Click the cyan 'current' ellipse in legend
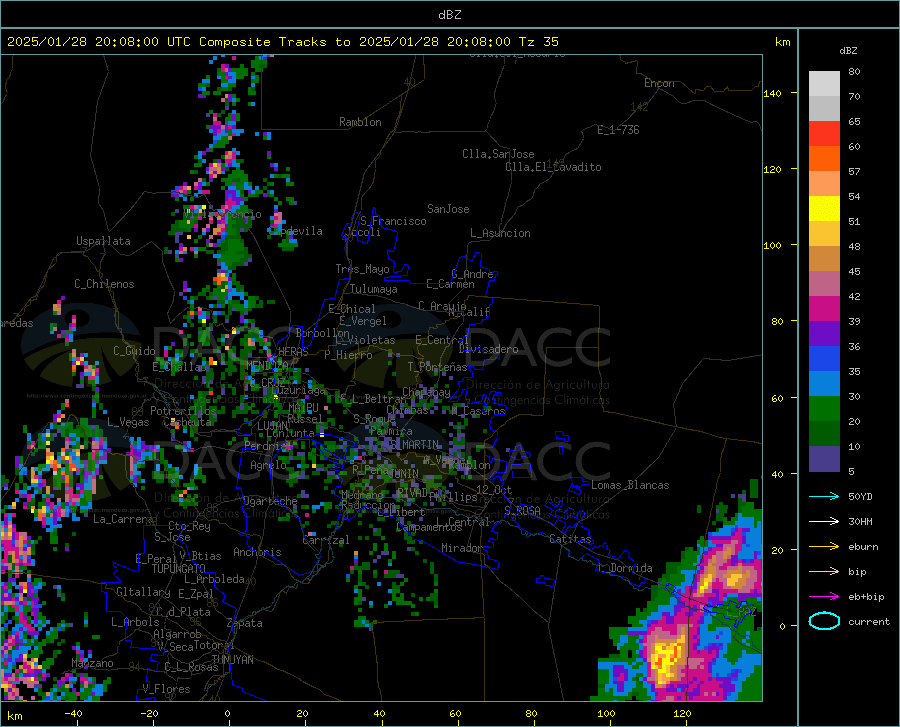900x727 pixels. [824, 621]
